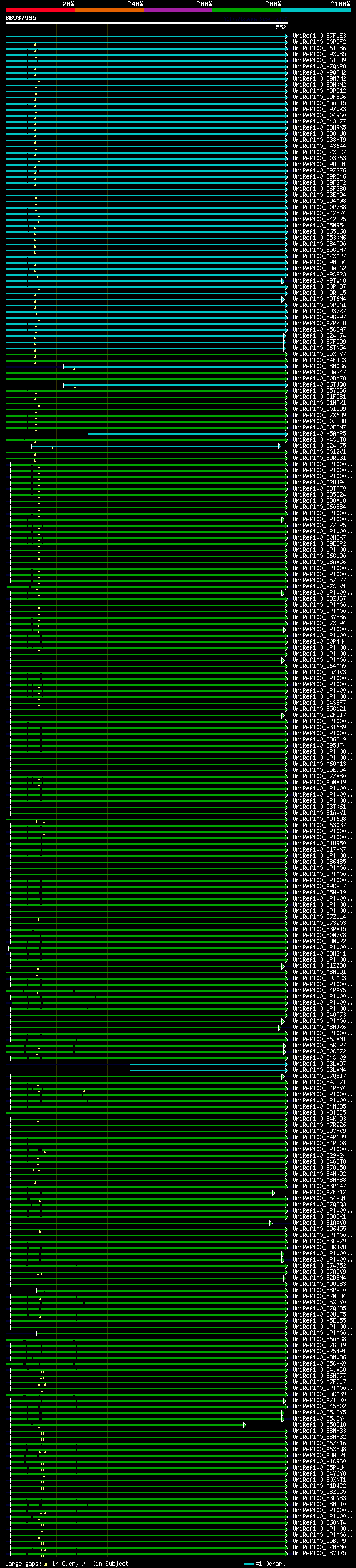
Task: Click the alignment end arrow for UniRef100_O24075
Action: [280, 446]
